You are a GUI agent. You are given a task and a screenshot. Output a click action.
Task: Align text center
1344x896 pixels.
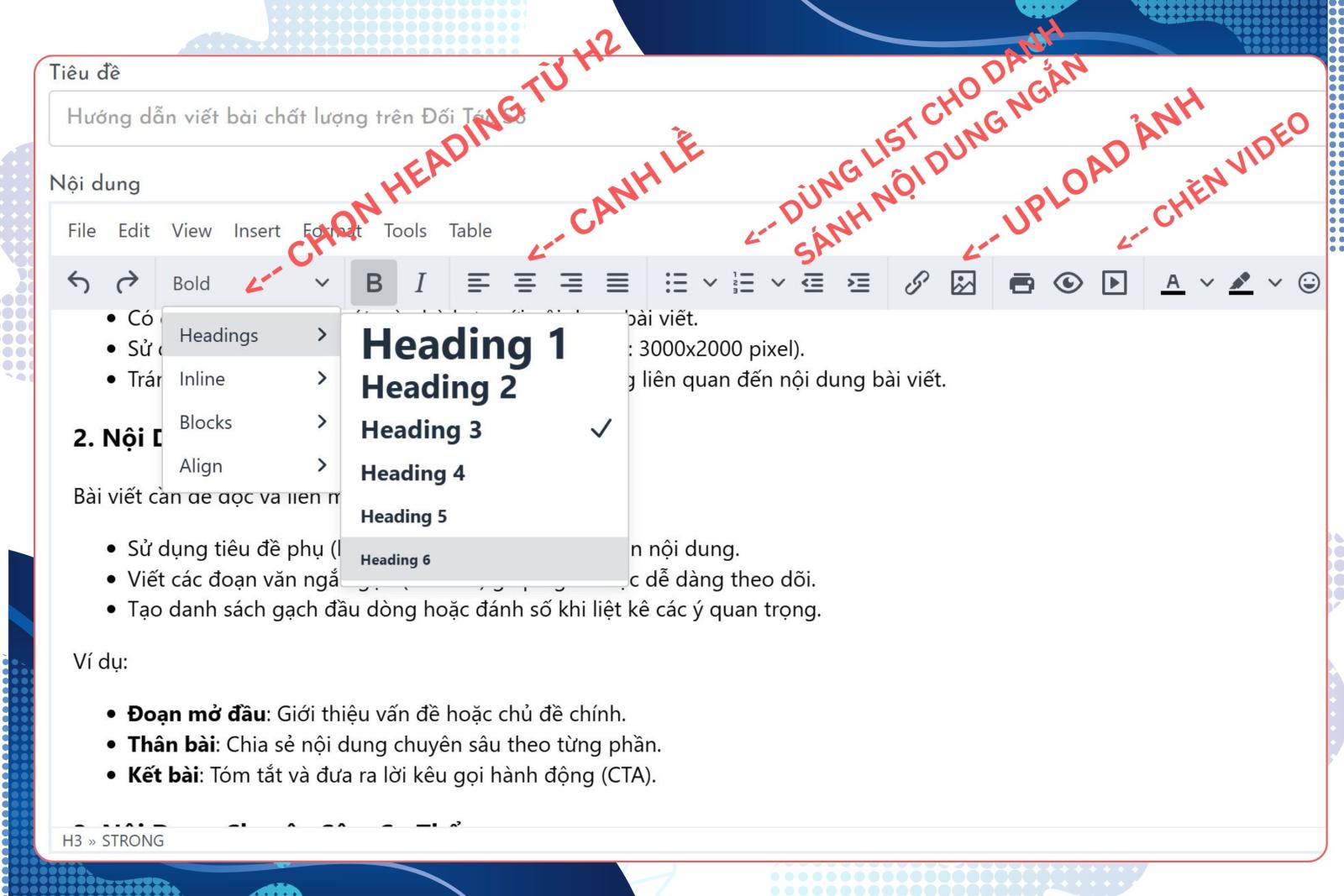[x=525, y=283]
